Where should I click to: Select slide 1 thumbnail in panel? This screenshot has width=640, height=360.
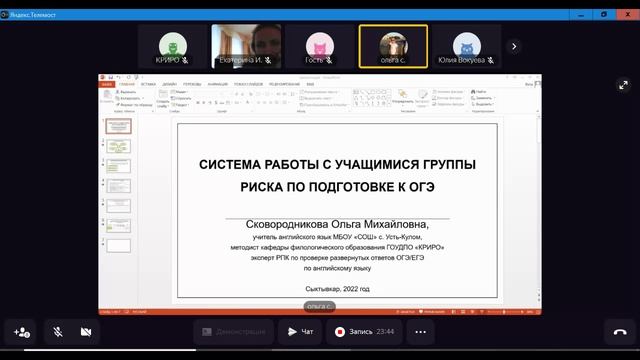tap(119, 127)
